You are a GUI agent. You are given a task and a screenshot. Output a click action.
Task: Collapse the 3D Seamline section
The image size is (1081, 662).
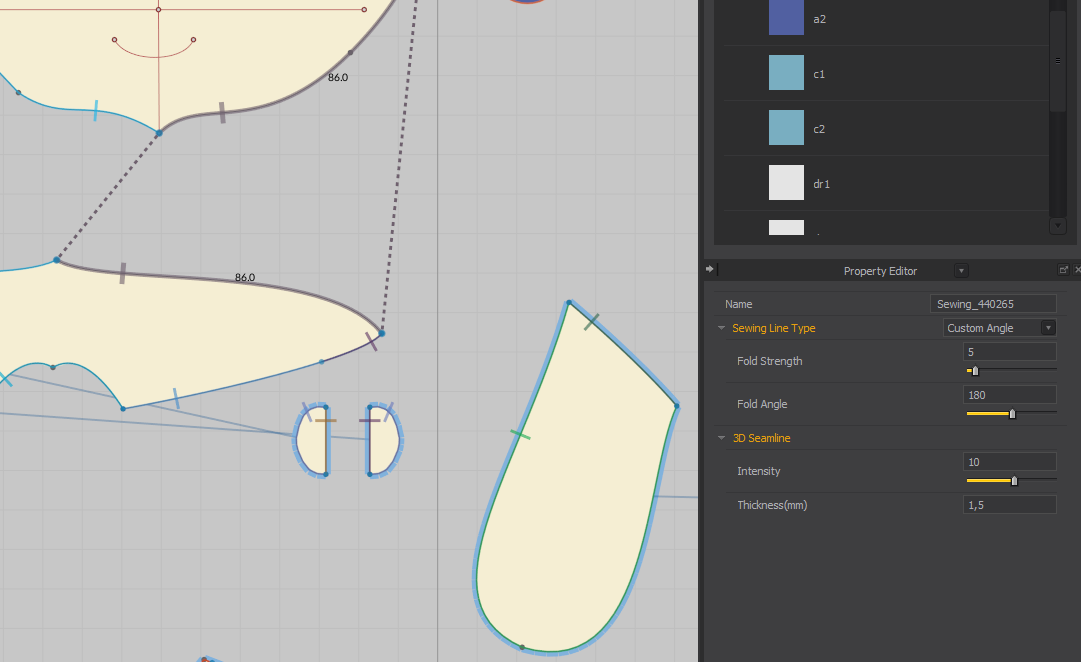(721, 438)
